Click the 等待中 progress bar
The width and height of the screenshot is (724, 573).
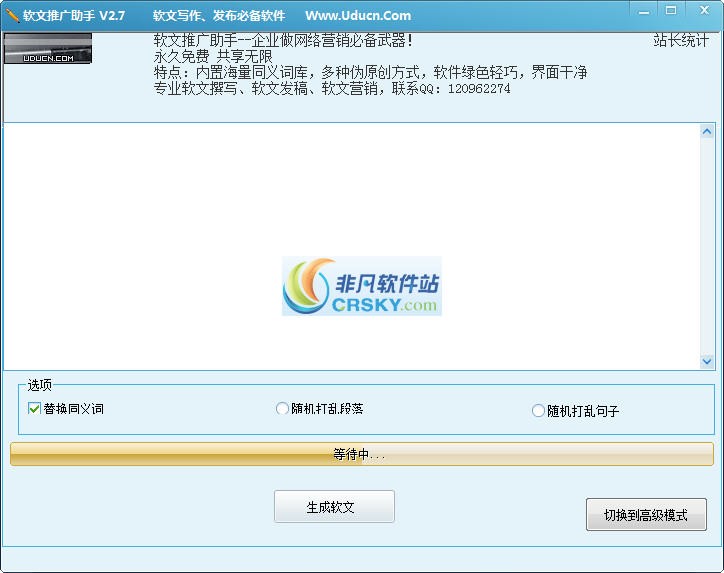point(362,454)
